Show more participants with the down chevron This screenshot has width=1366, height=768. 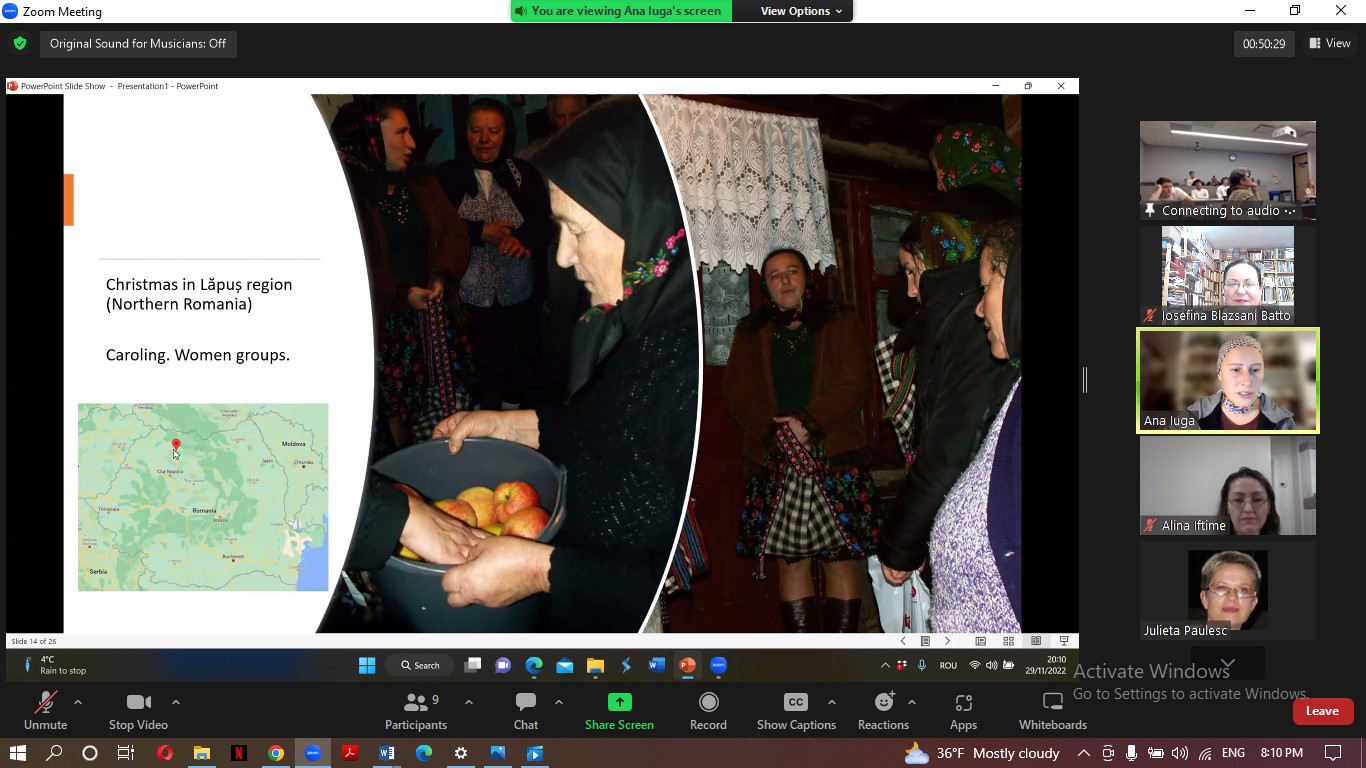pyautogui.click(x=1228, y=663)
